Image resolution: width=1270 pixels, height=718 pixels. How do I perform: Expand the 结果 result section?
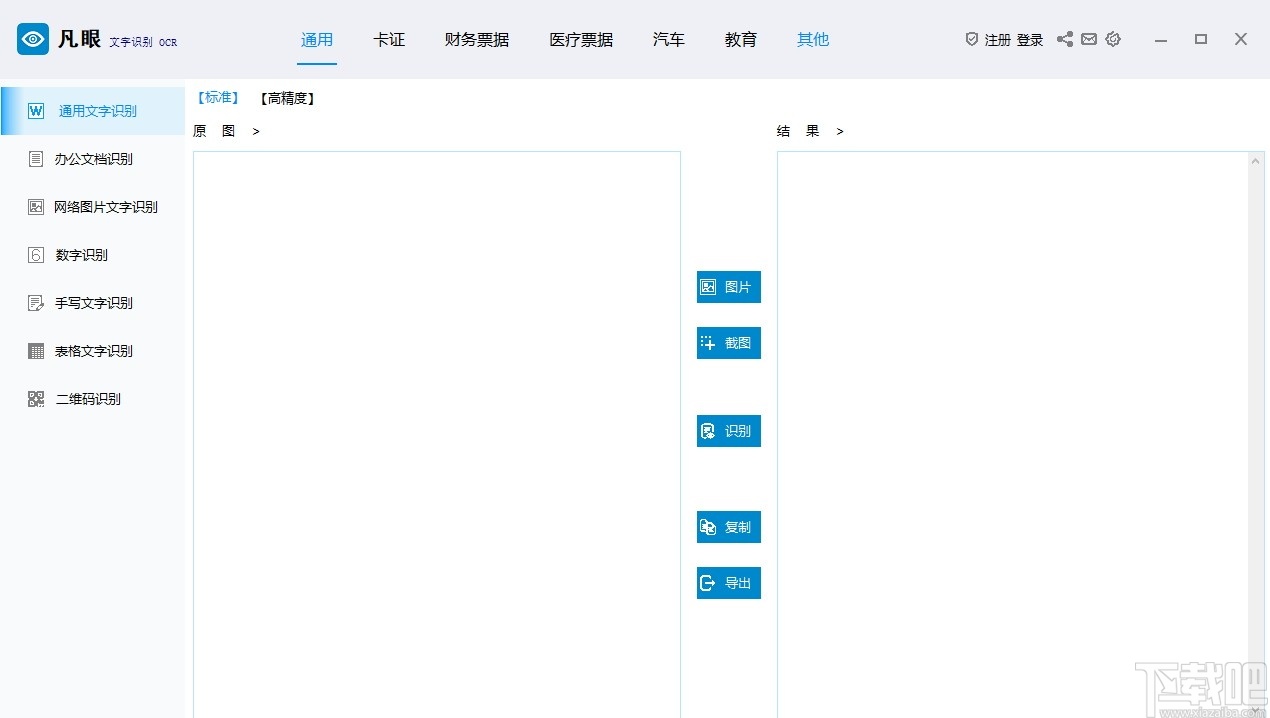click(838, 130)
